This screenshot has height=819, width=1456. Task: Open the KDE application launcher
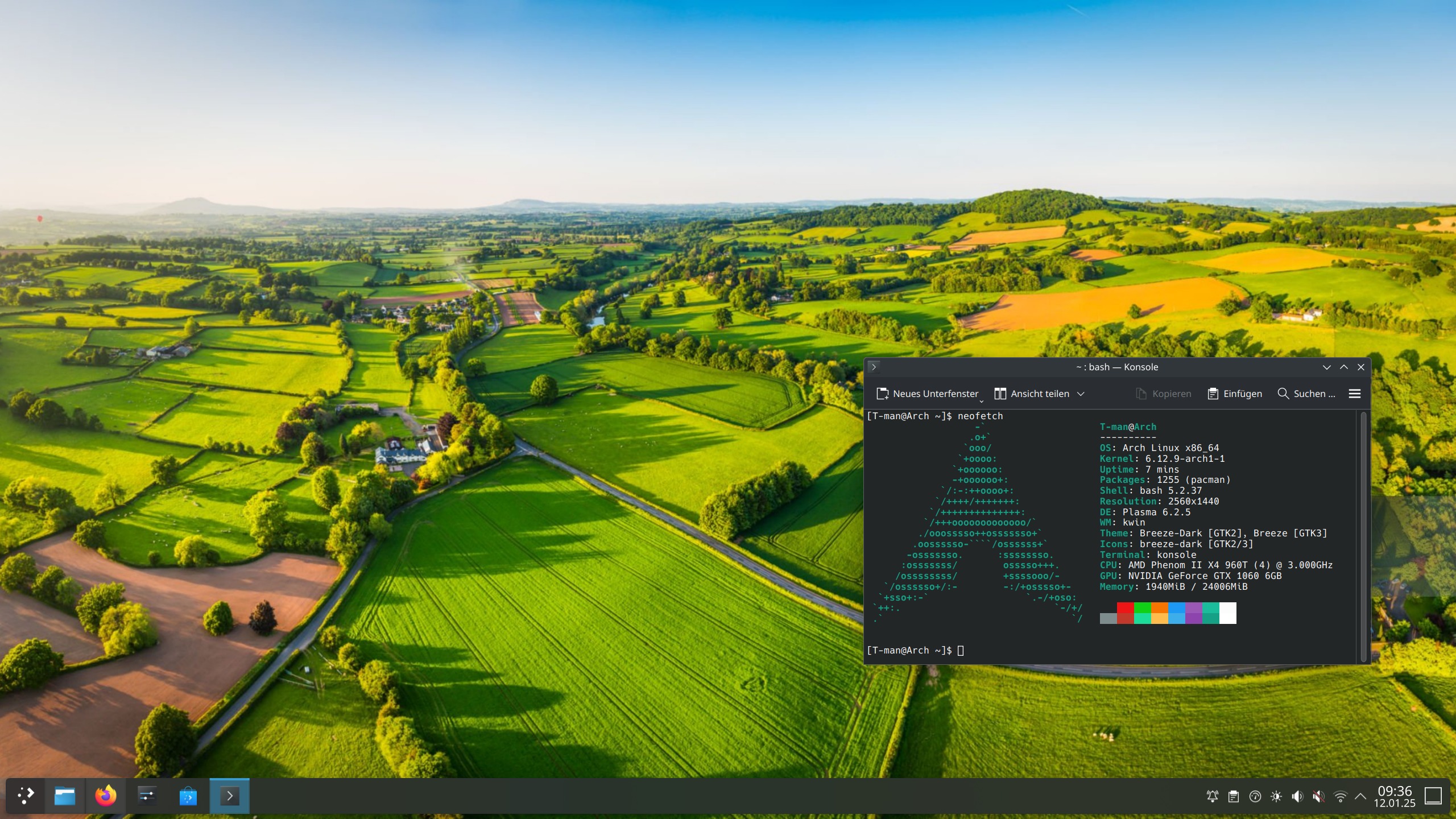(25, 795)
